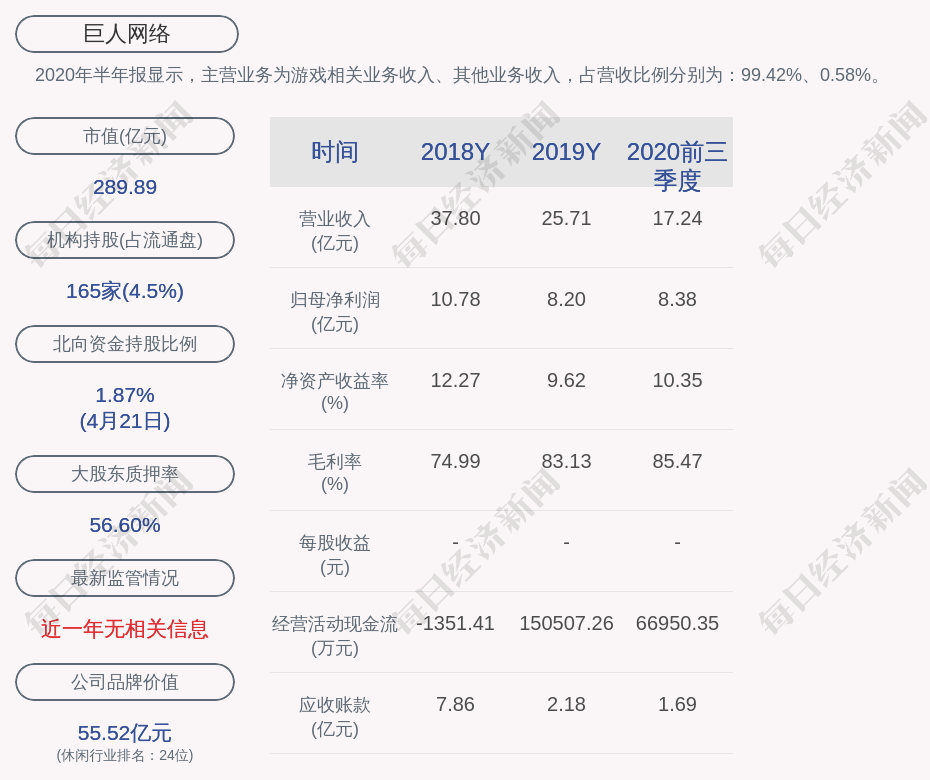Select 2019Y ROE value 9.62

pyautogui.click(x=566, y=380)
